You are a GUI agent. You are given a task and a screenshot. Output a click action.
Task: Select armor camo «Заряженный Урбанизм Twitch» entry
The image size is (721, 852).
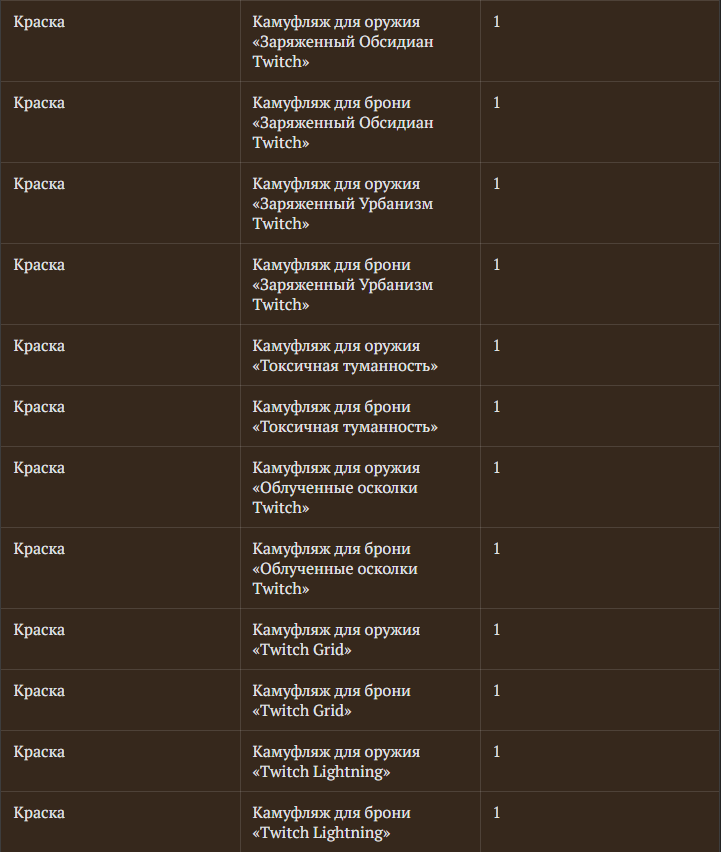point(343,284)
